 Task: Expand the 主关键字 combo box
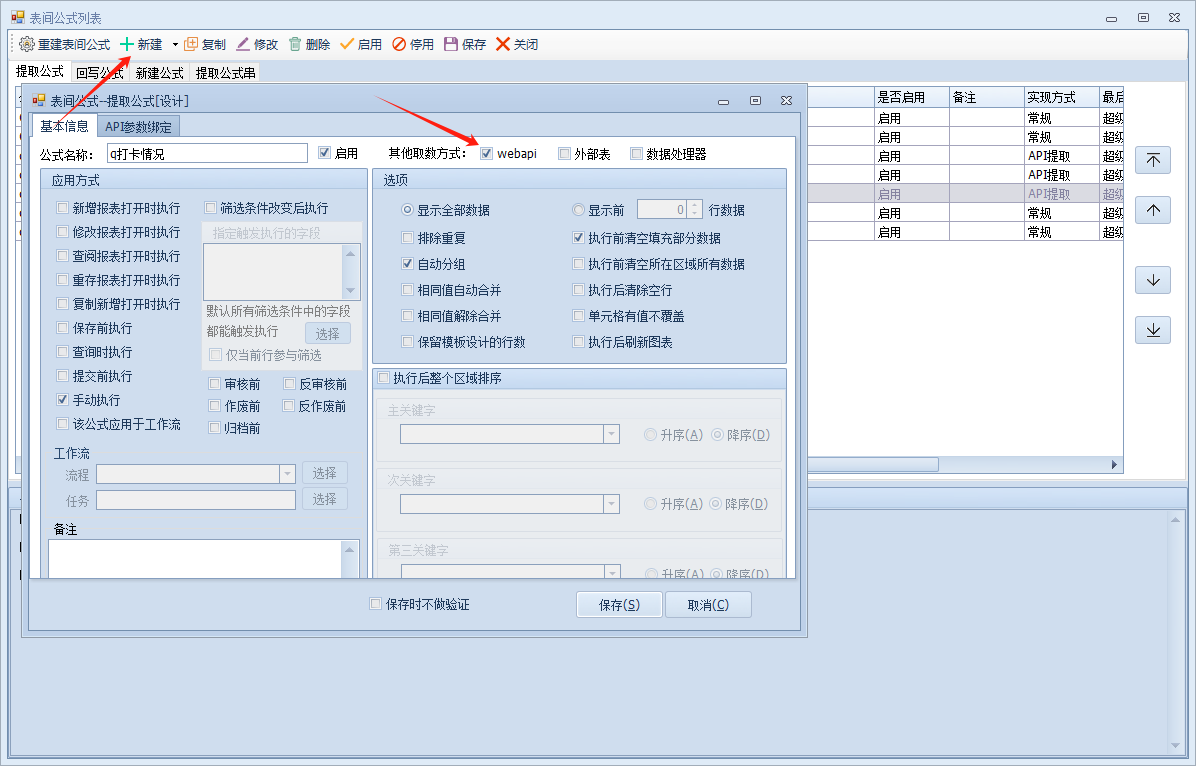coord(610,435)
